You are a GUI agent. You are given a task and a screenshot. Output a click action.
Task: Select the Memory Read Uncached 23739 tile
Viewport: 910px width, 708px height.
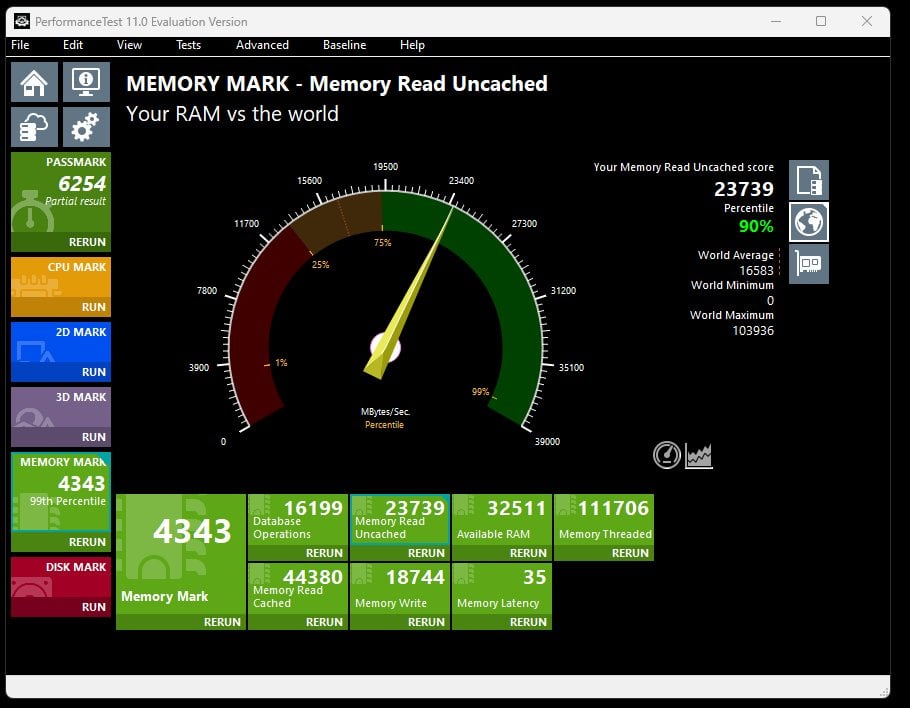(400, 519)
